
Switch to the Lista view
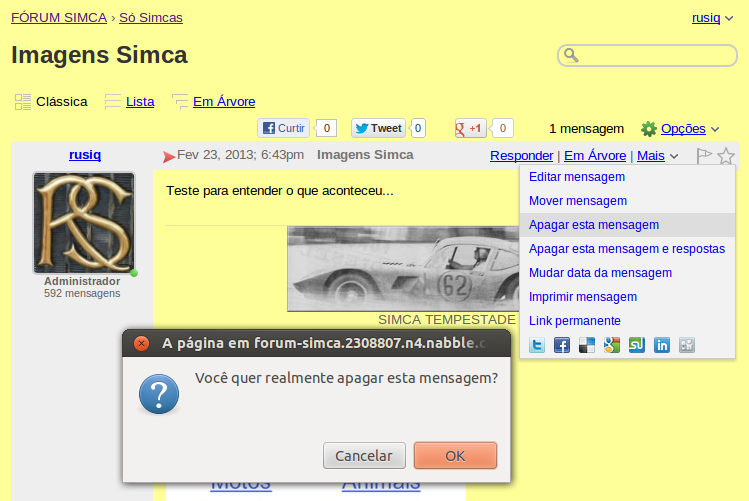tap(139, 101)
